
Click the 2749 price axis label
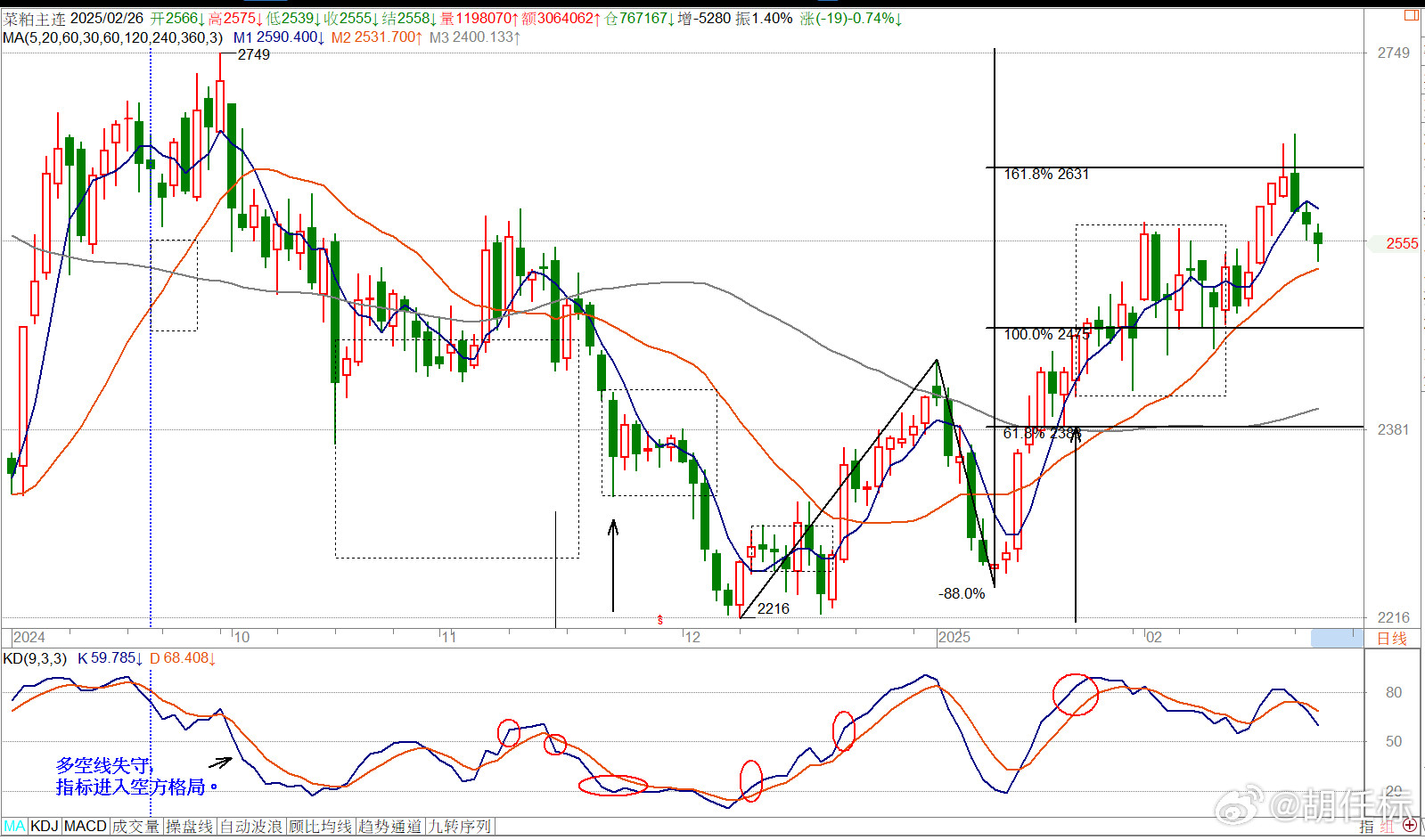tap(1394, 53)
